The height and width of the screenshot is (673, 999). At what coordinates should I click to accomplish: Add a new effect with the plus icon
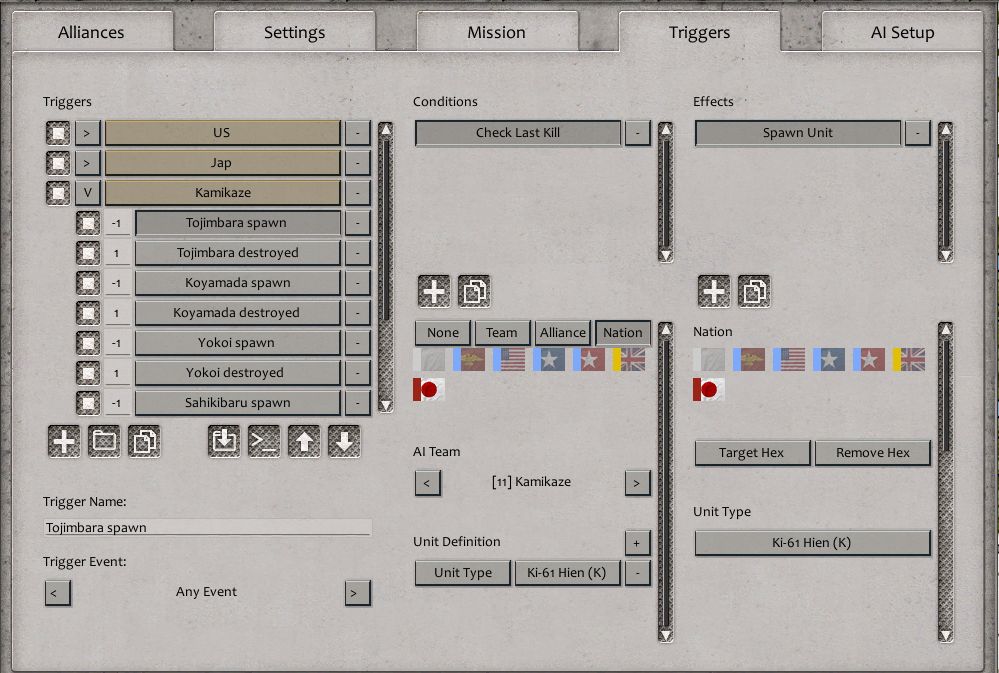[714, 291]
